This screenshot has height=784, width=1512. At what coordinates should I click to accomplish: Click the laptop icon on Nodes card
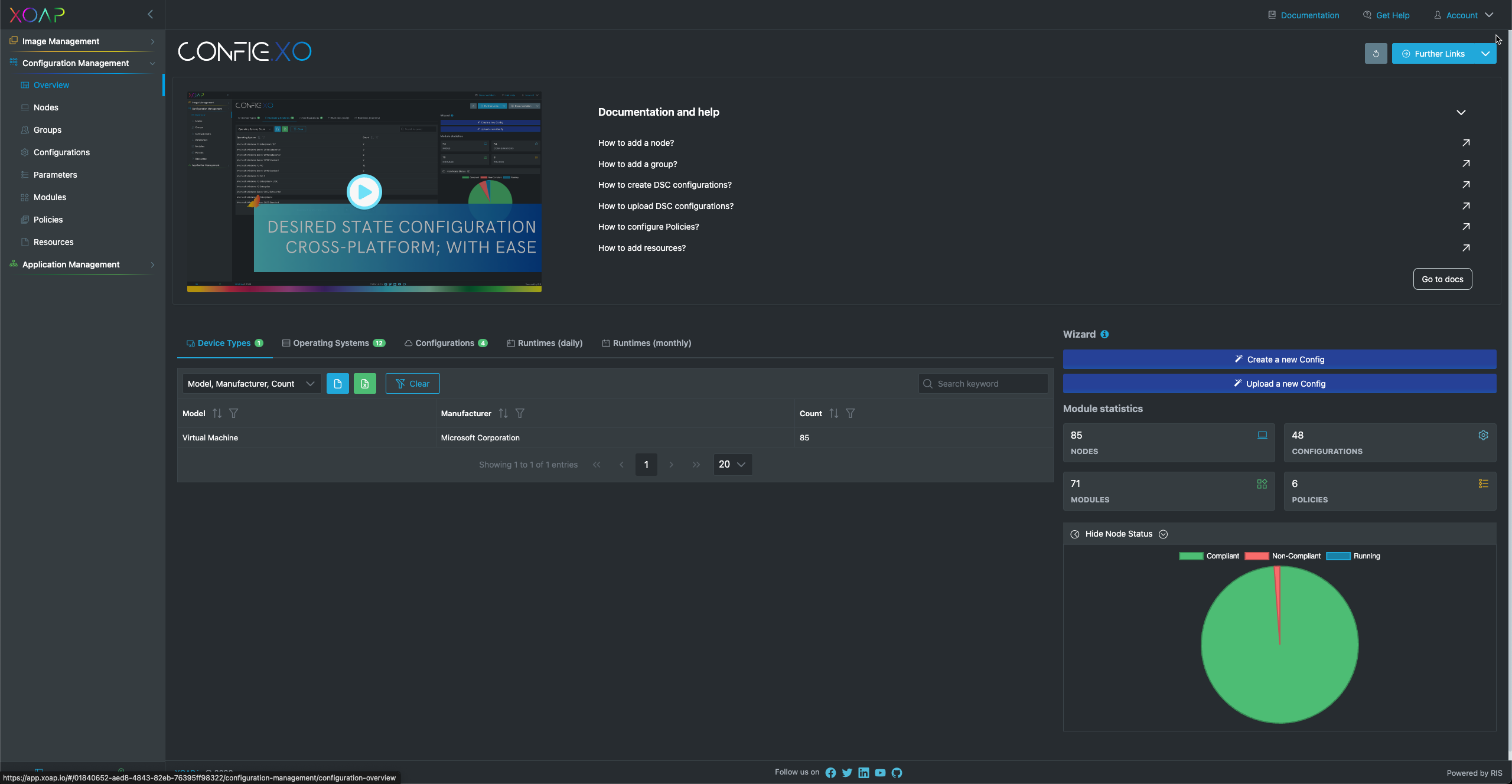(1262, 435)
